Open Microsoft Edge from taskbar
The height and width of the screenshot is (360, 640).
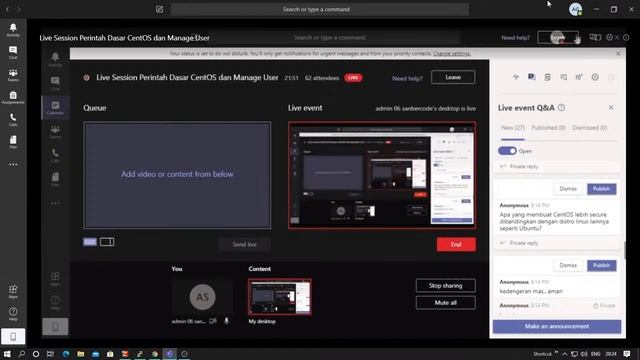click(x=66, y=354)
